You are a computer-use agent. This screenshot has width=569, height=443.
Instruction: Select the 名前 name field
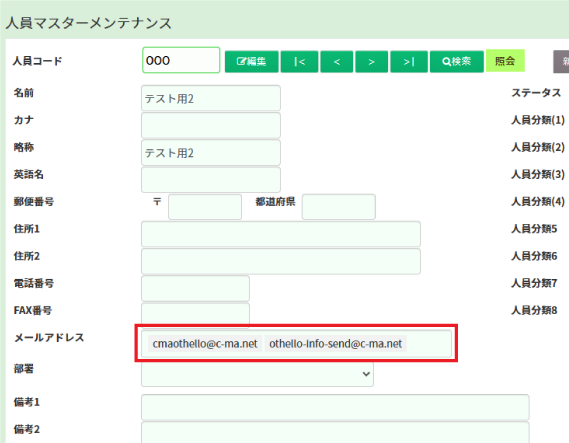click(x=211, y=98)
